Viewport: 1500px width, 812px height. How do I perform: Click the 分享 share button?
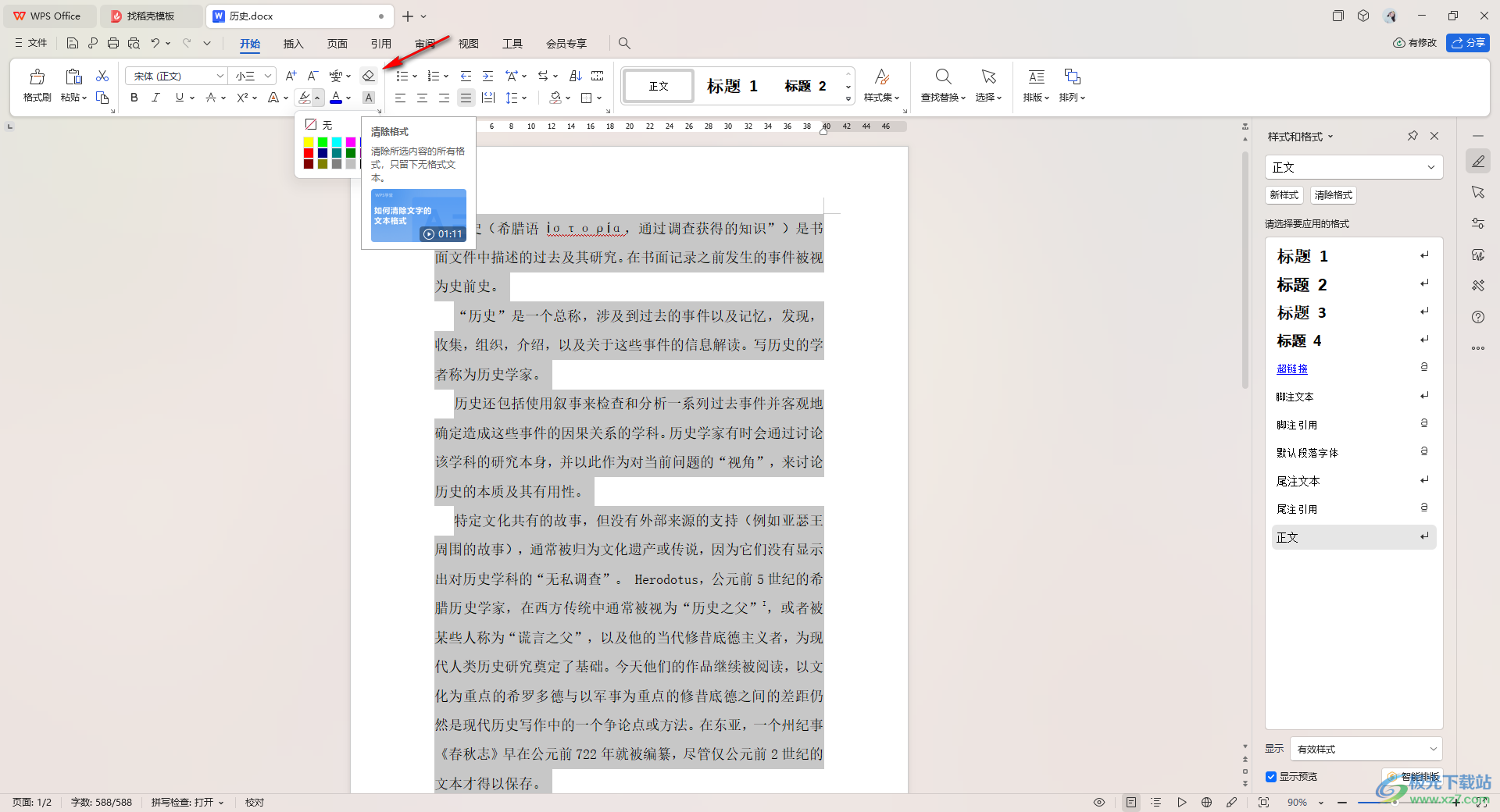(1468, 43)
